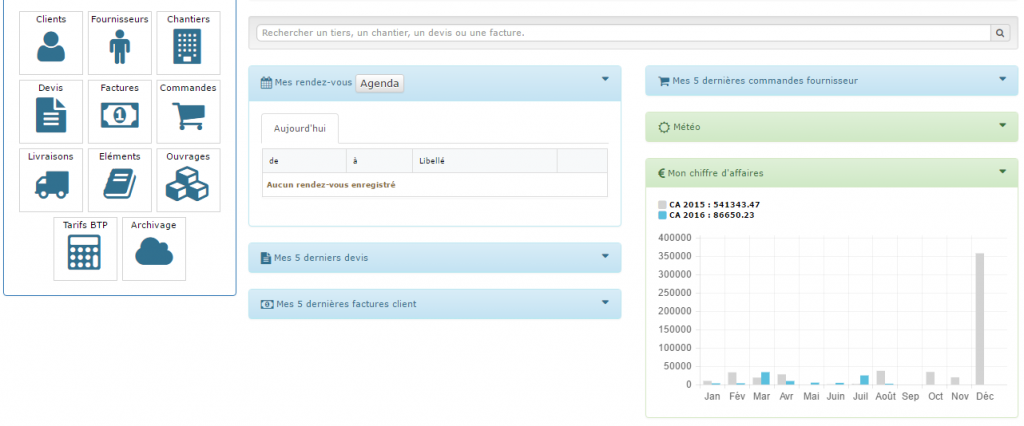This screenshot has height=426, width=1024.
Task: Open Ouvrages cubes icon
Action: click(188, 185)
